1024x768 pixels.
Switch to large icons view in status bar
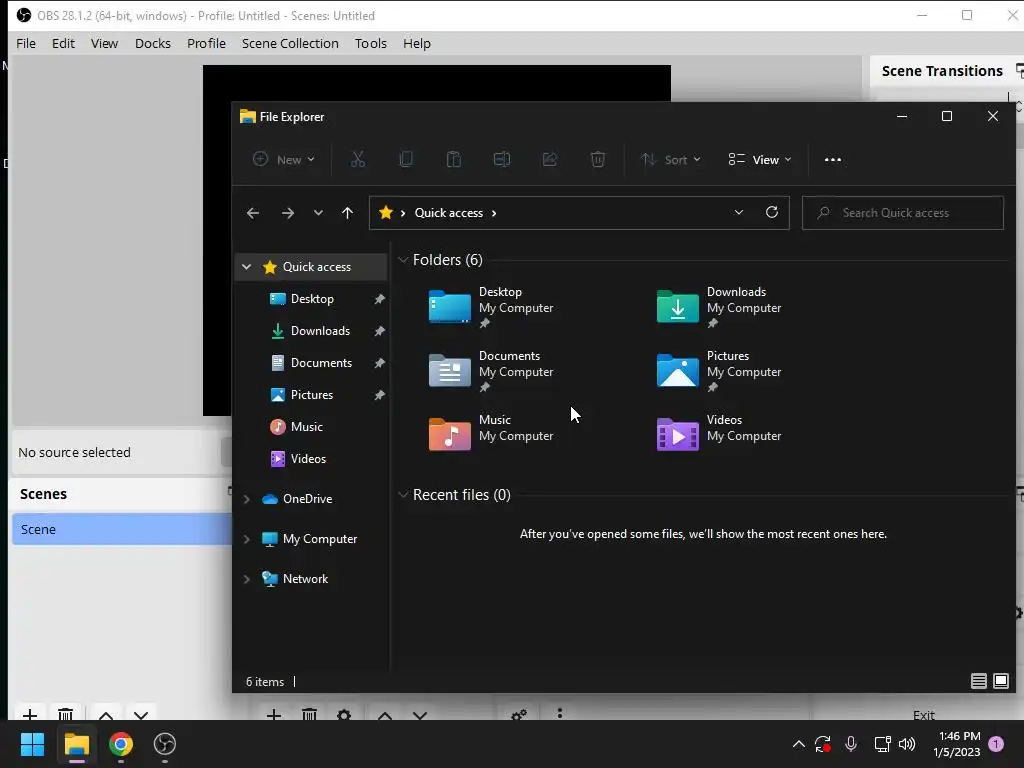(1001, 682)
